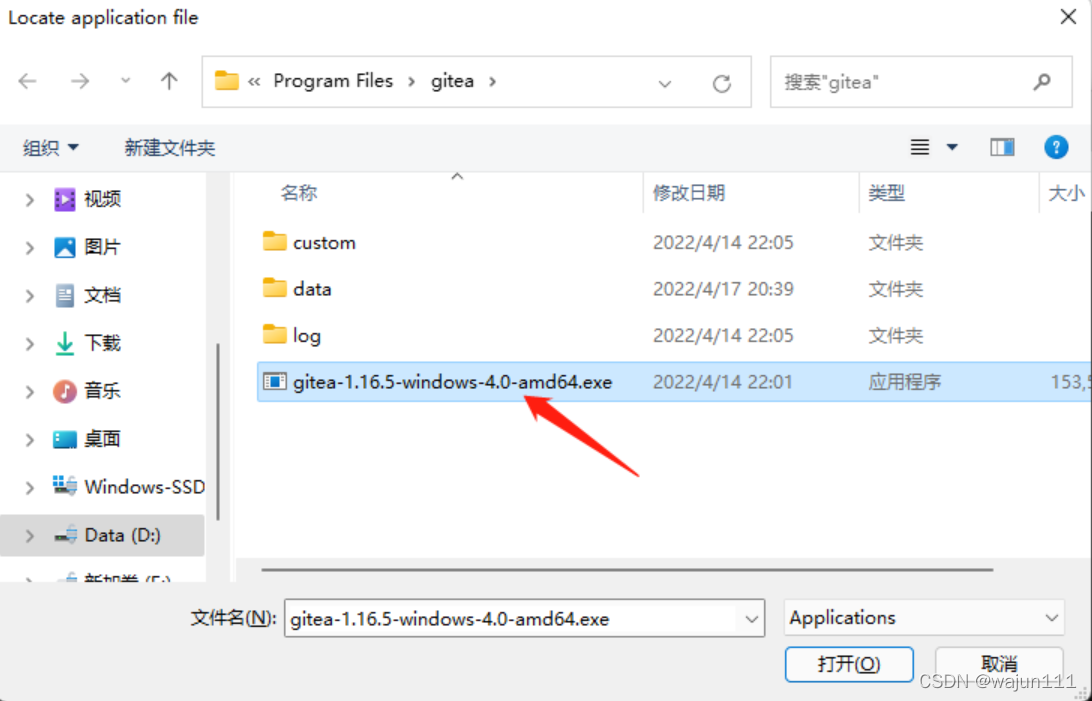Refresh the gitea folder listing
The height and width of the screenshot is (701, 1092).
722,84
